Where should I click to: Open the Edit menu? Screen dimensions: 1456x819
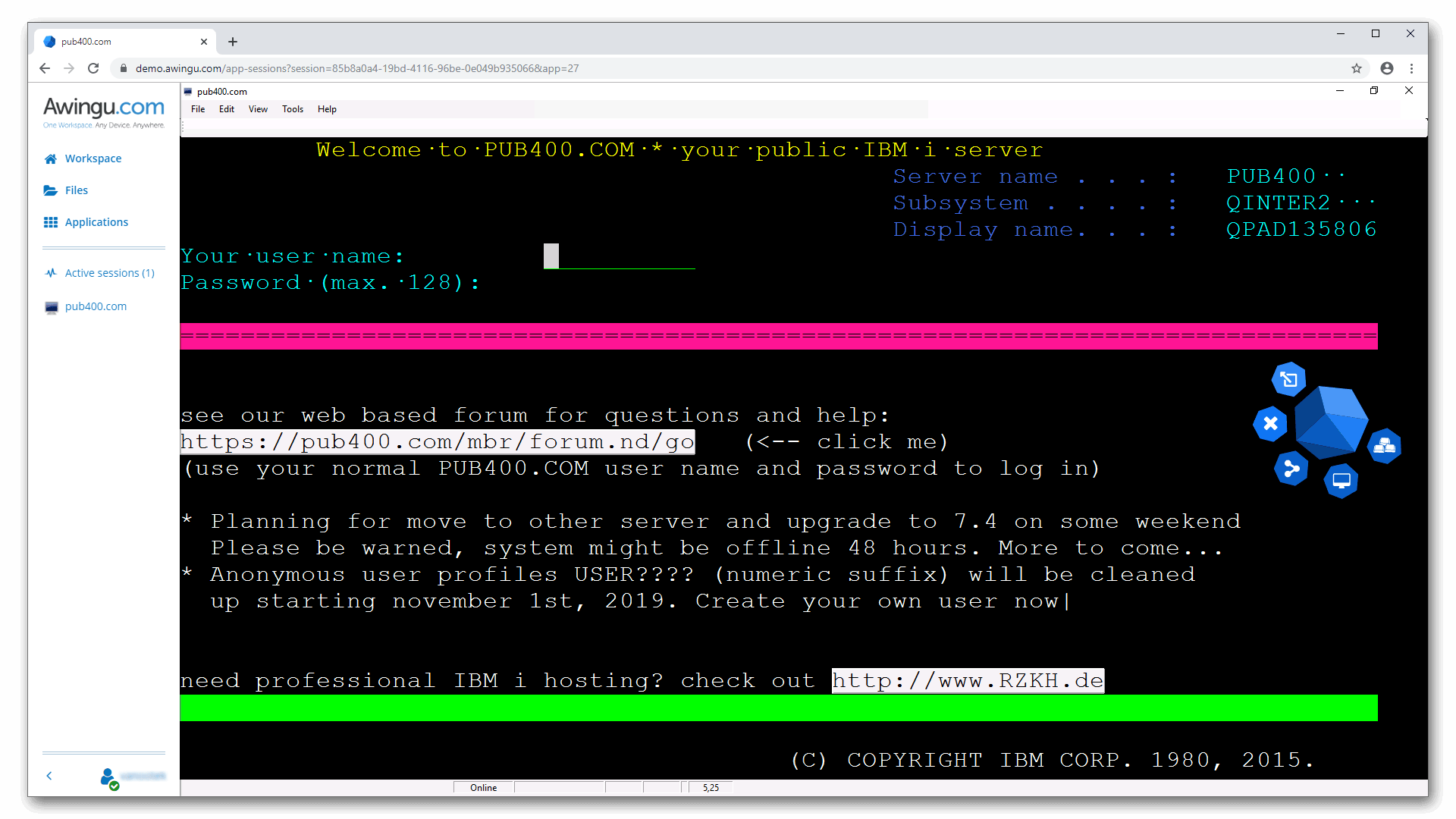tap(227, 109)
